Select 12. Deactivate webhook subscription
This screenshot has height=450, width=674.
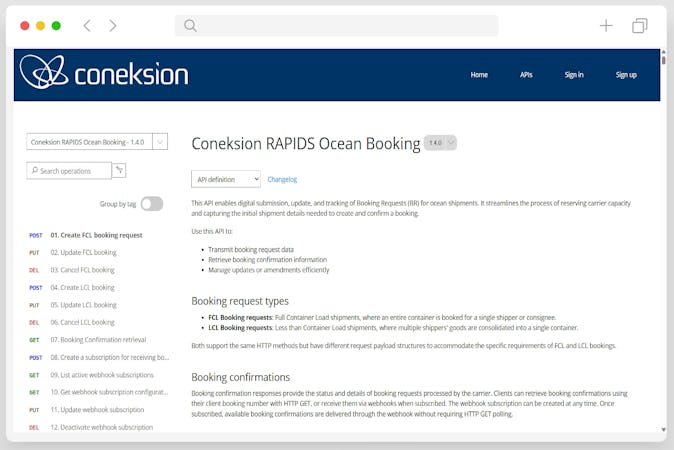[x=102, y=427]
